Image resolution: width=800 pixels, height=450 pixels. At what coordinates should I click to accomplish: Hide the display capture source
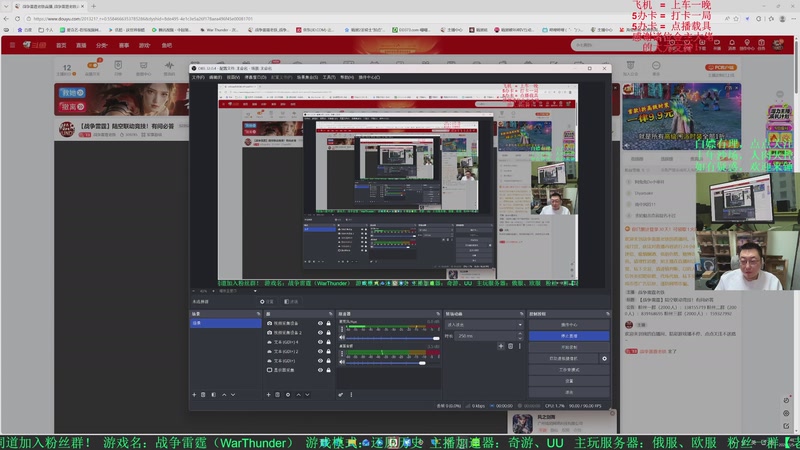320,370
